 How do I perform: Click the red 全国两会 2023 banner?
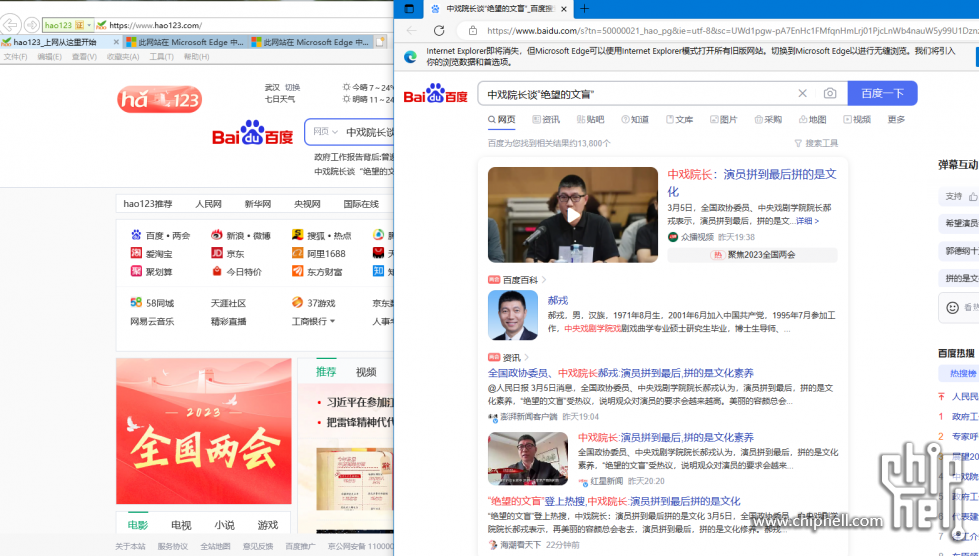204,431
